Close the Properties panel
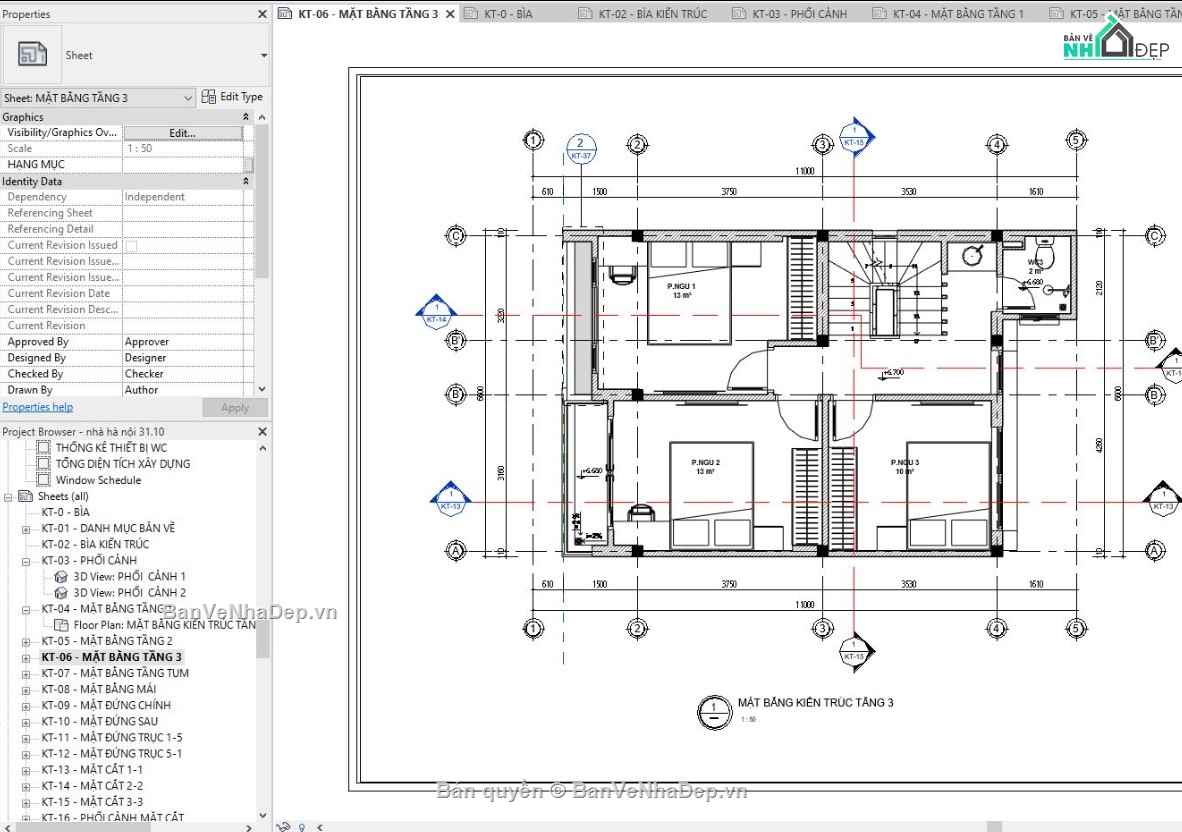This screenshot has height=832, width=1182. 262,14
